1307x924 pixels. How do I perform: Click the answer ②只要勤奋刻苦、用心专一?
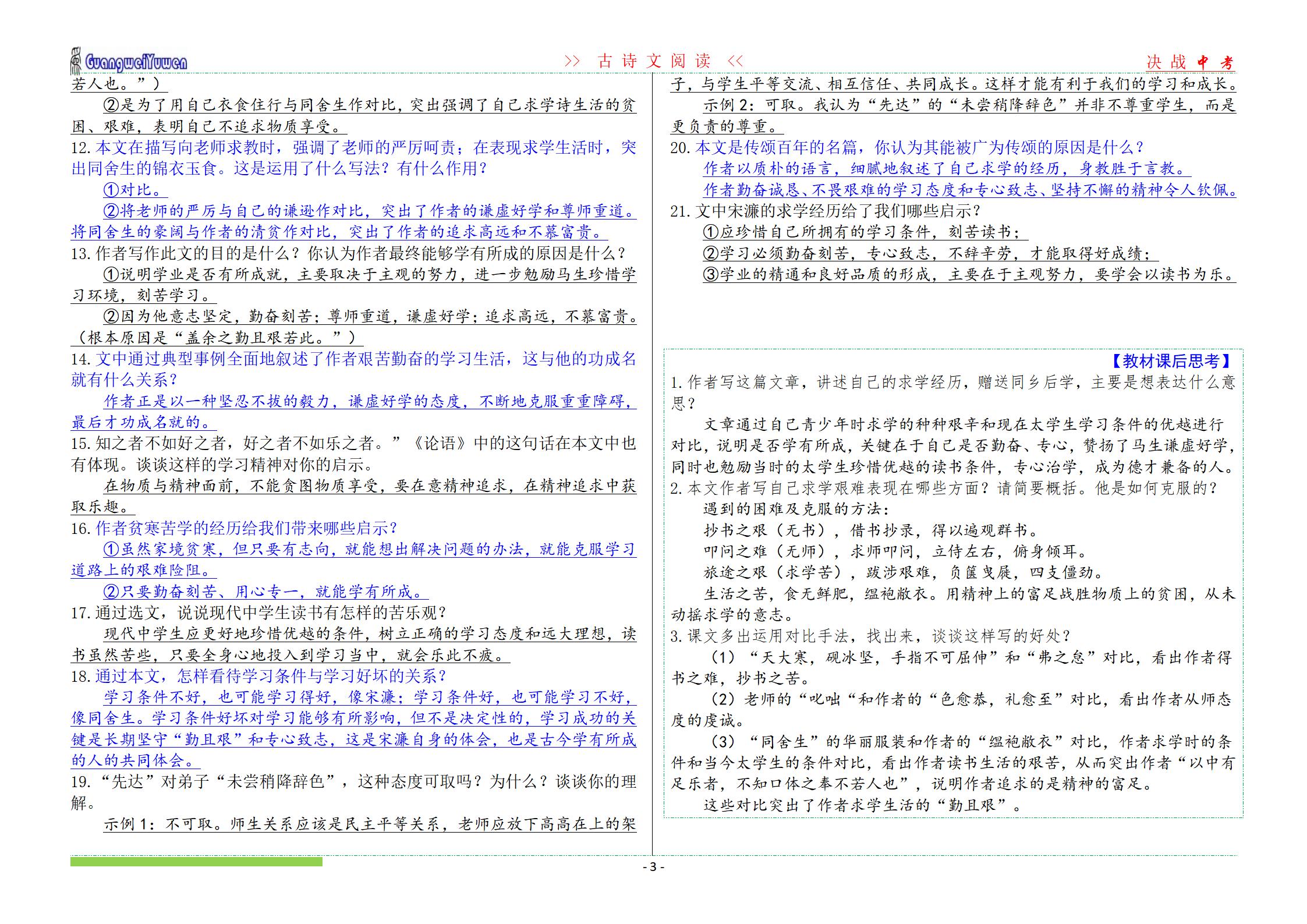tap(266, 592)
